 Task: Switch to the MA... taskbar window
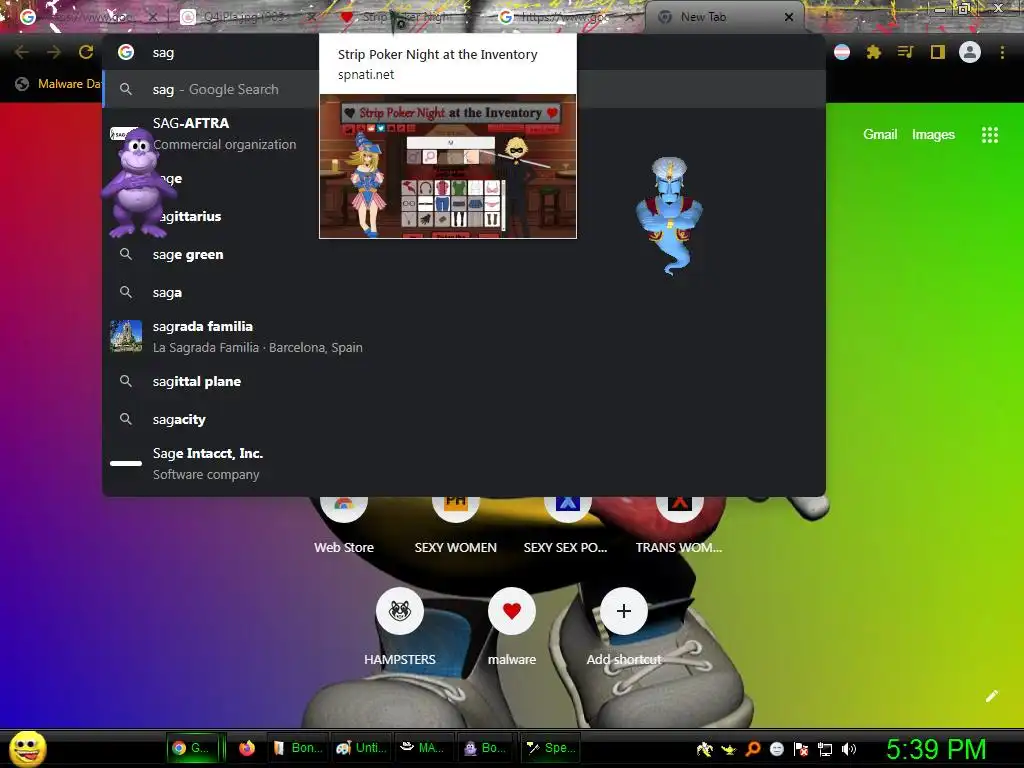pyautogui.click(x=424, y=748)
